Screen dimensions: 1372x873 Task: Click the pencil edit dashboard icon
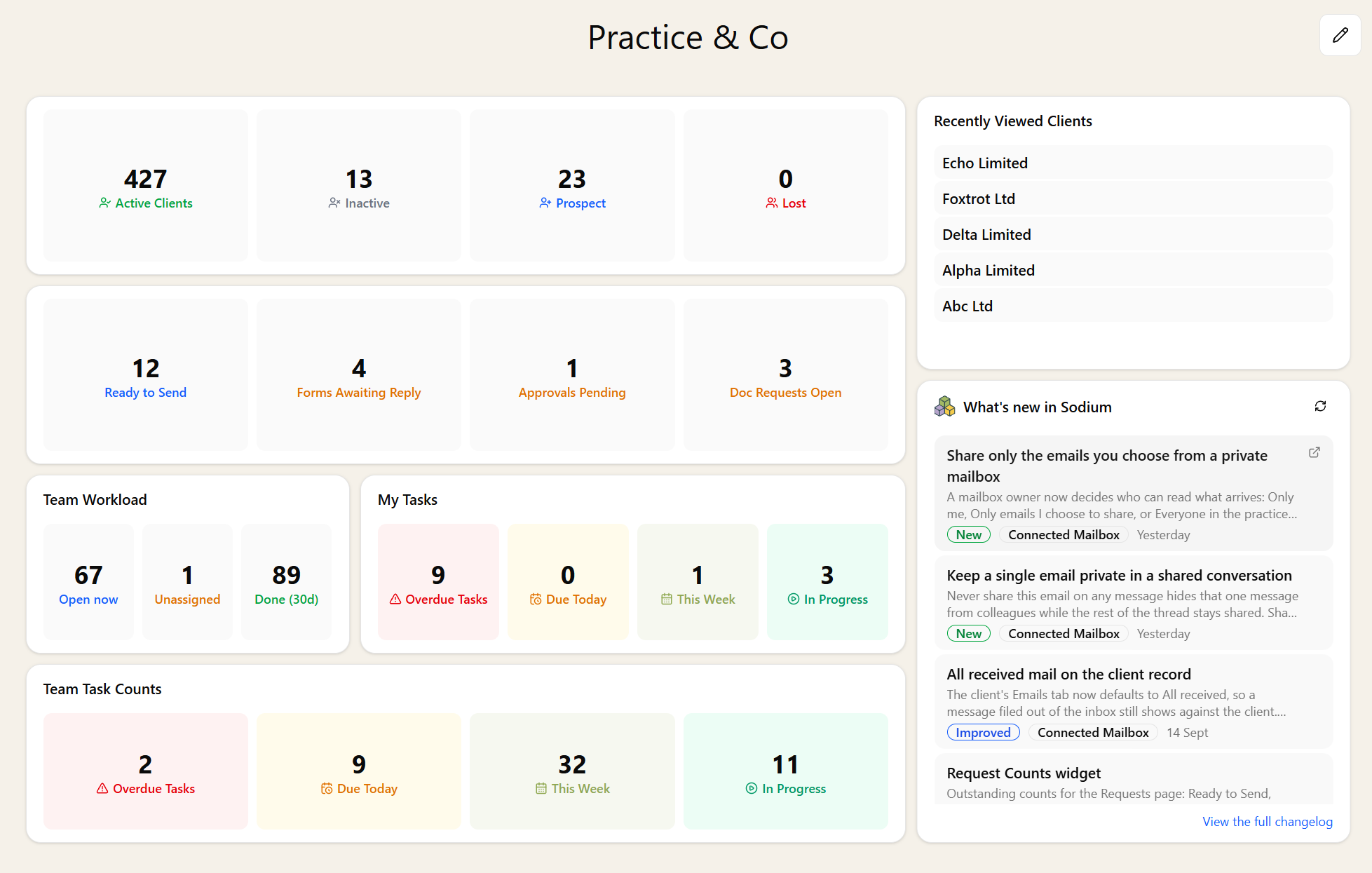tap(1340, 35)
